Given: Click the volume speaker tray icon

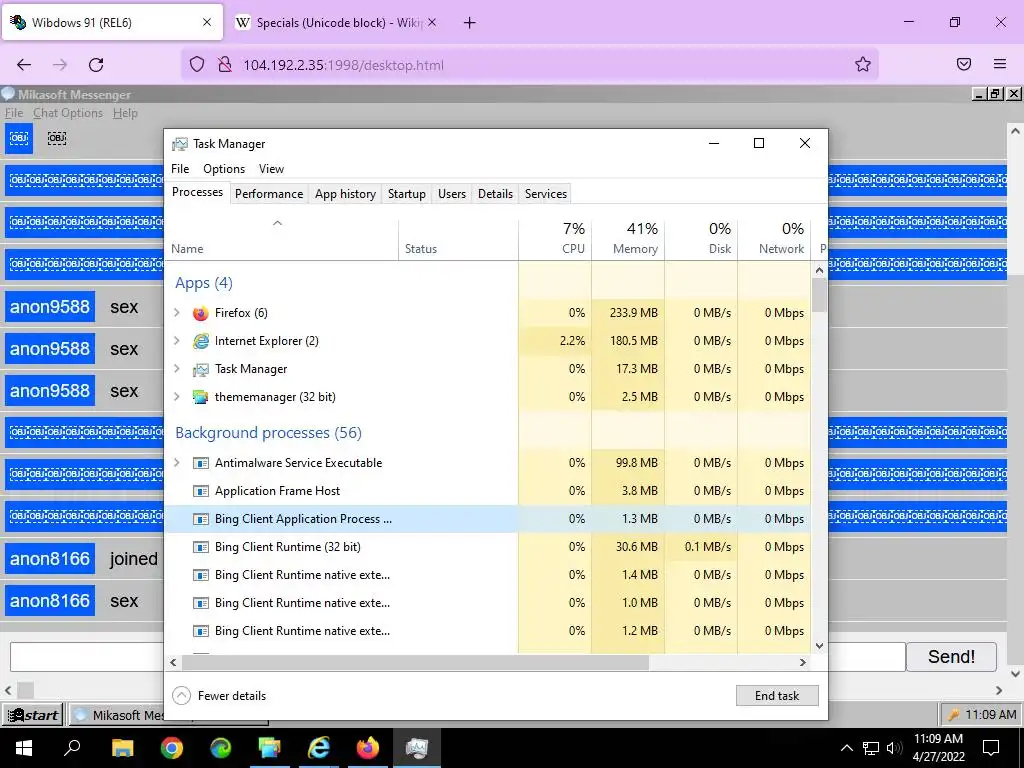Looking at the screenshot, I should click(894, 748).
